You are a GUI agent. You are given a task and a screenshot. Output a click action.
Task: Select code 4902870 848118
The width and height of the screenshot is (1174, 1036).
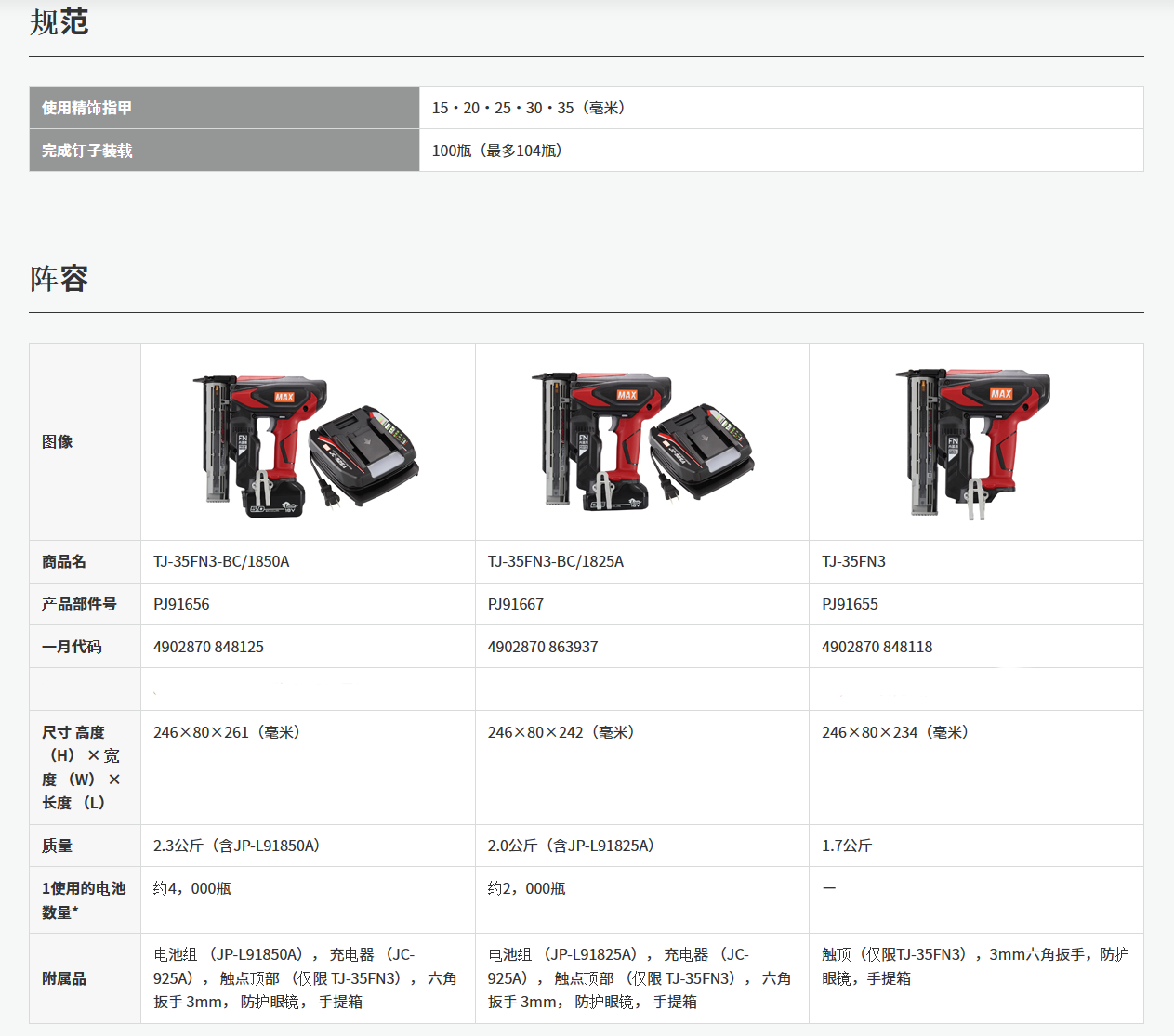[x=877, y=647]
